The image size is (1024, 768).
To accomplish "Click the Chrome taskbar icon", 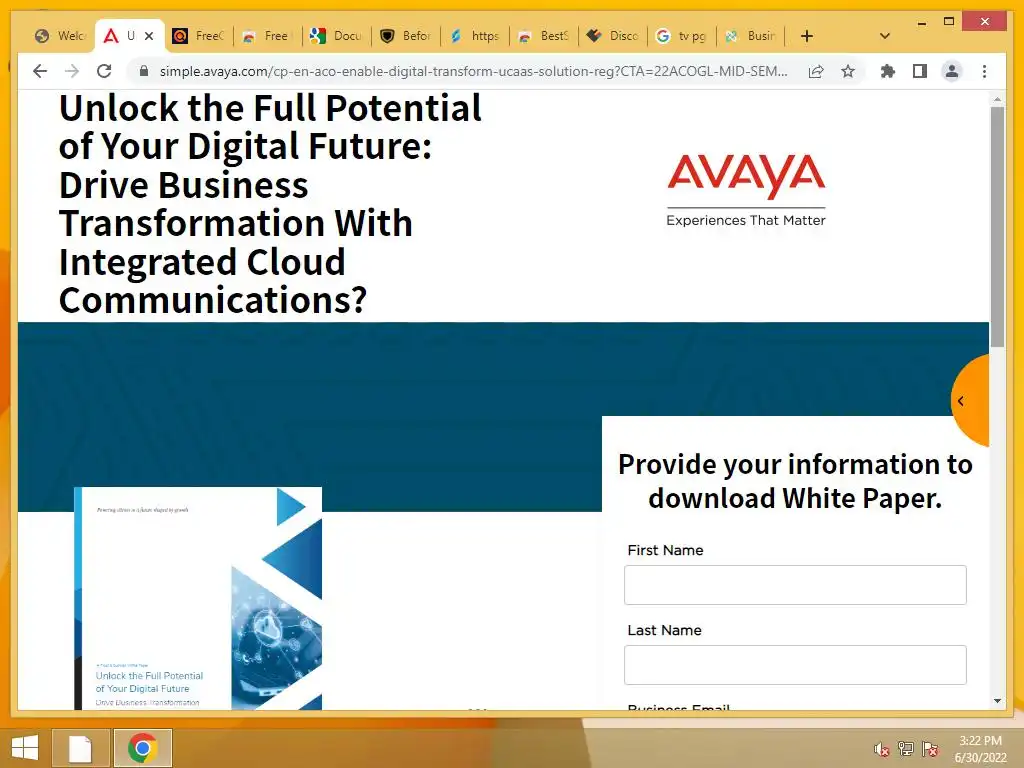I will pos(142,748).
